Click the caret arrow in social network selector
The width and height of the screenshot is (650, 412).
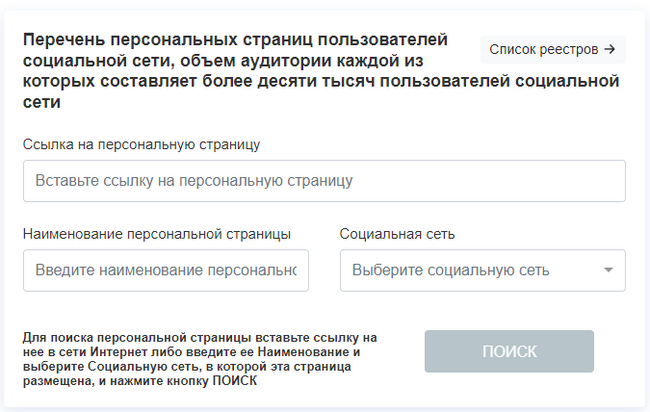point(608,270)
